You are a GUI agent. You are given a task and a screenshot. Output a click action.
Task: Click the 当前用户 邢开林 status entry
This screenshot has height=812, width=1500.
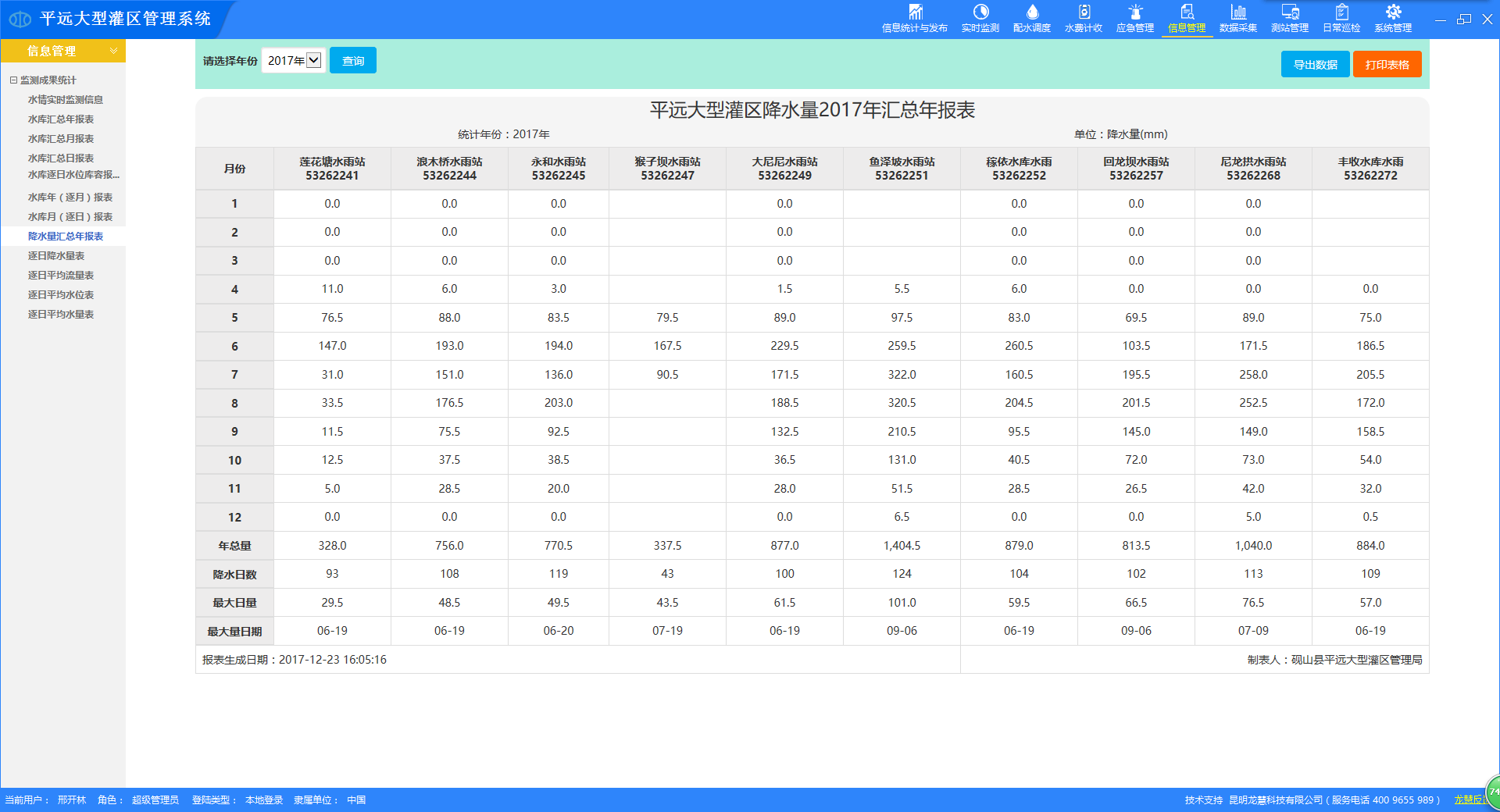point(45,800)
